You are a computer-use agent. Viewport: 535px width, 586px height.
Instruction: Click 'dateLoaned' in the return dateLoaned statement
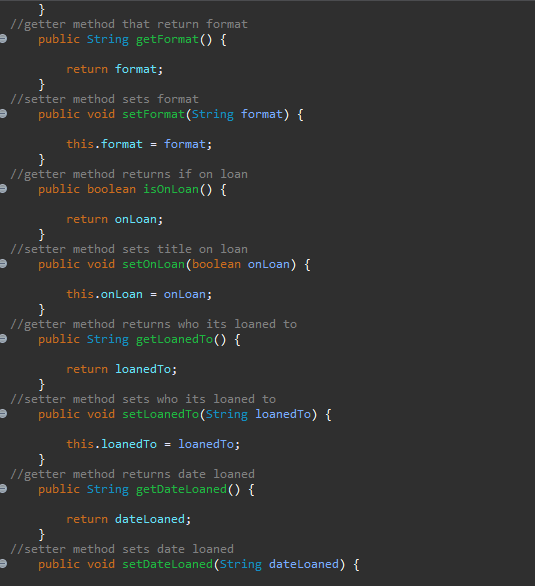click(x=150, y=519)
